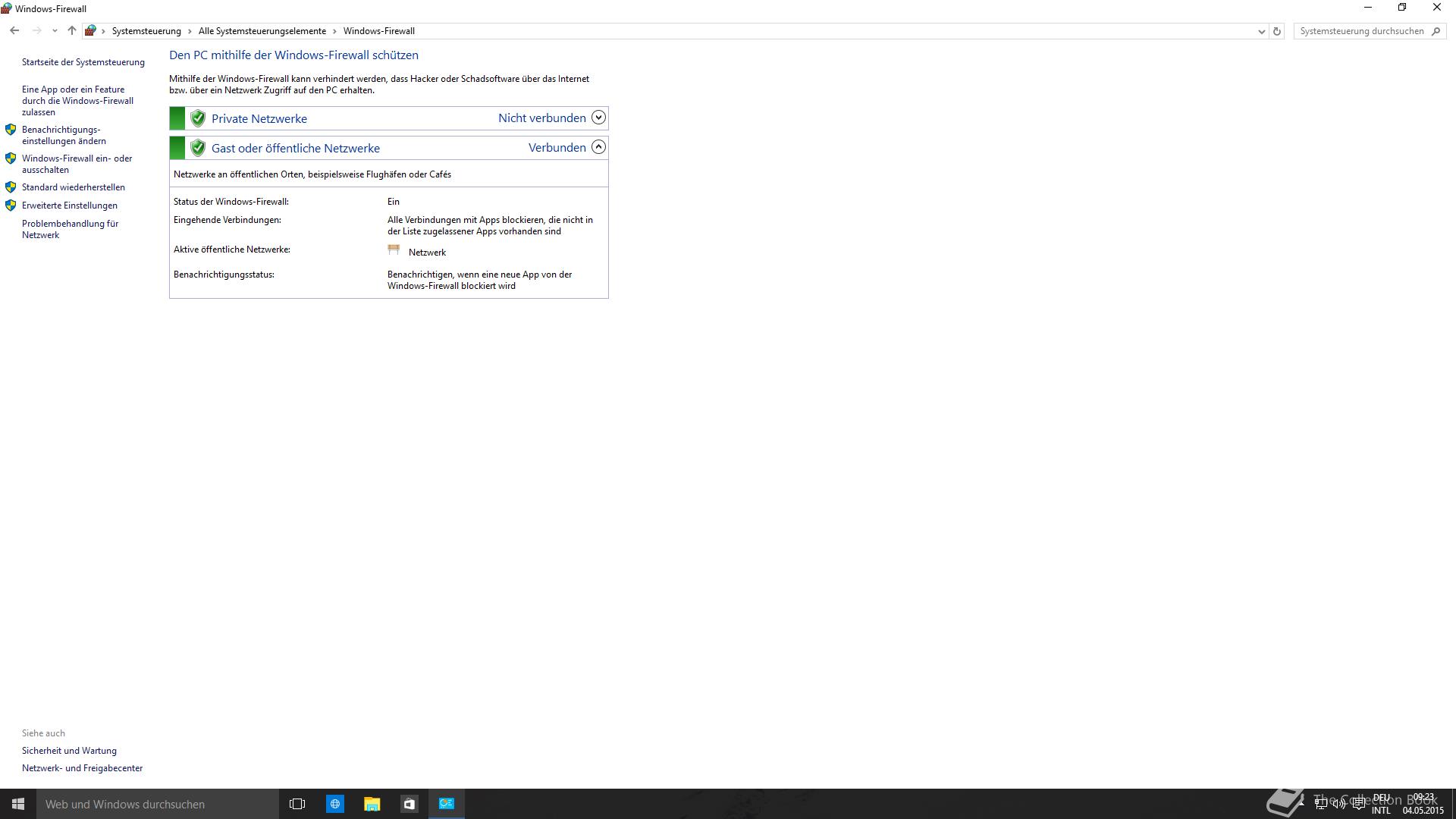Click the taskbar clock and date
Image resolution: width=1456 pixels, height=819 pixels.
1423,804
